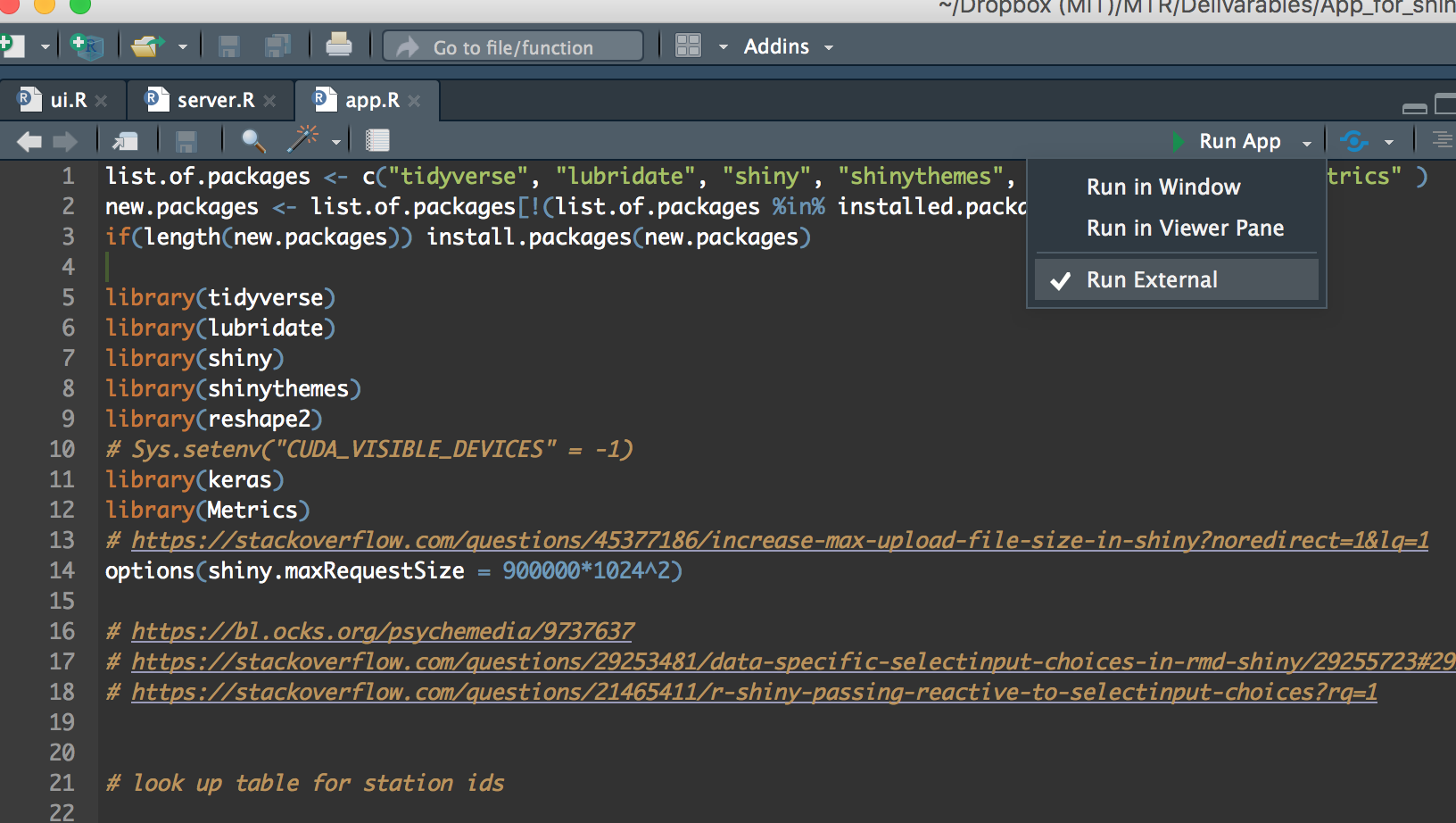1456x823 pixels.
Task: Click on 'library(reshape2)' code line
Action: pyautogui.click(x=214, y=419)
